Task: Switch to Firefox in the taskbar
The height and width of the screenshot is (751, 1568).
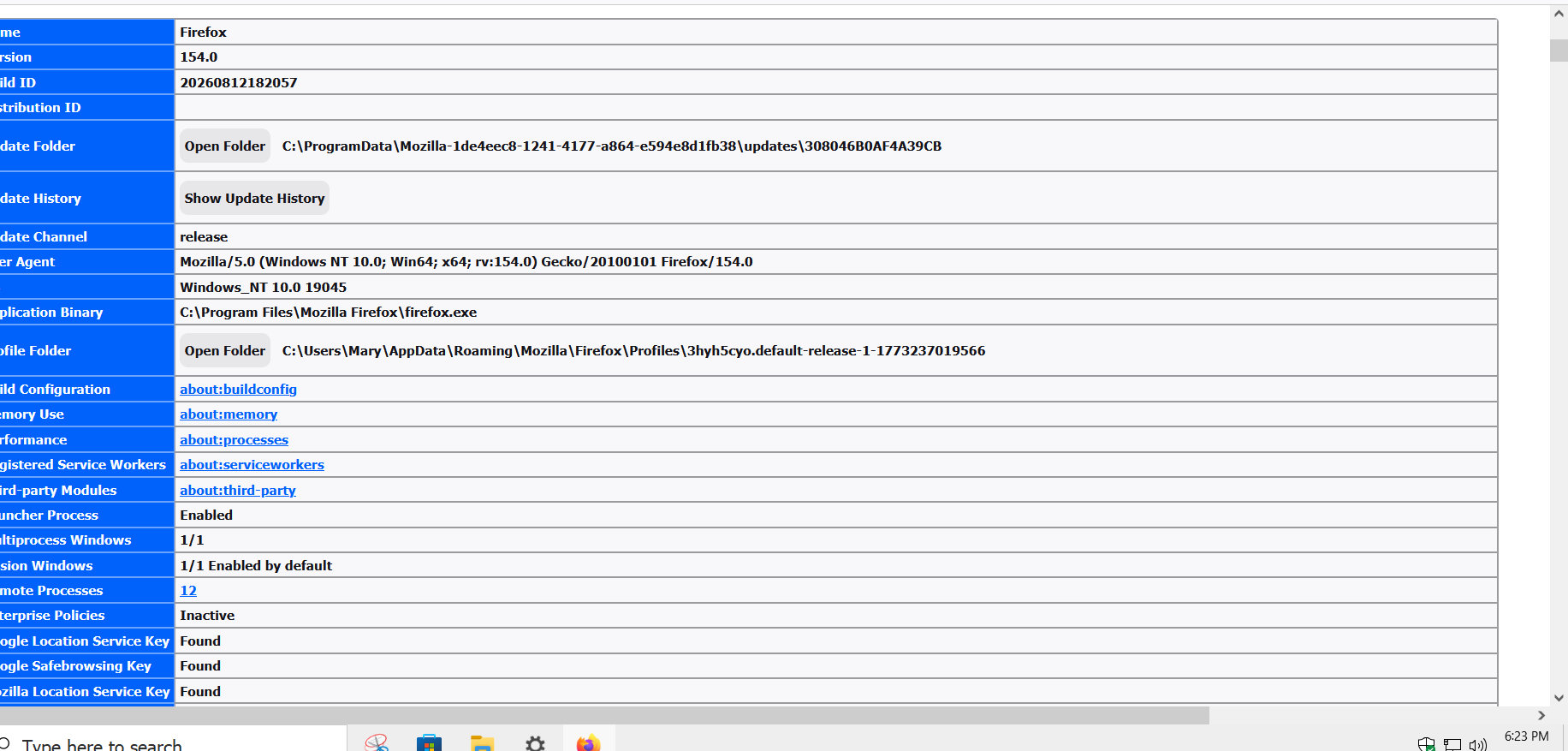Action: [589, 743]
